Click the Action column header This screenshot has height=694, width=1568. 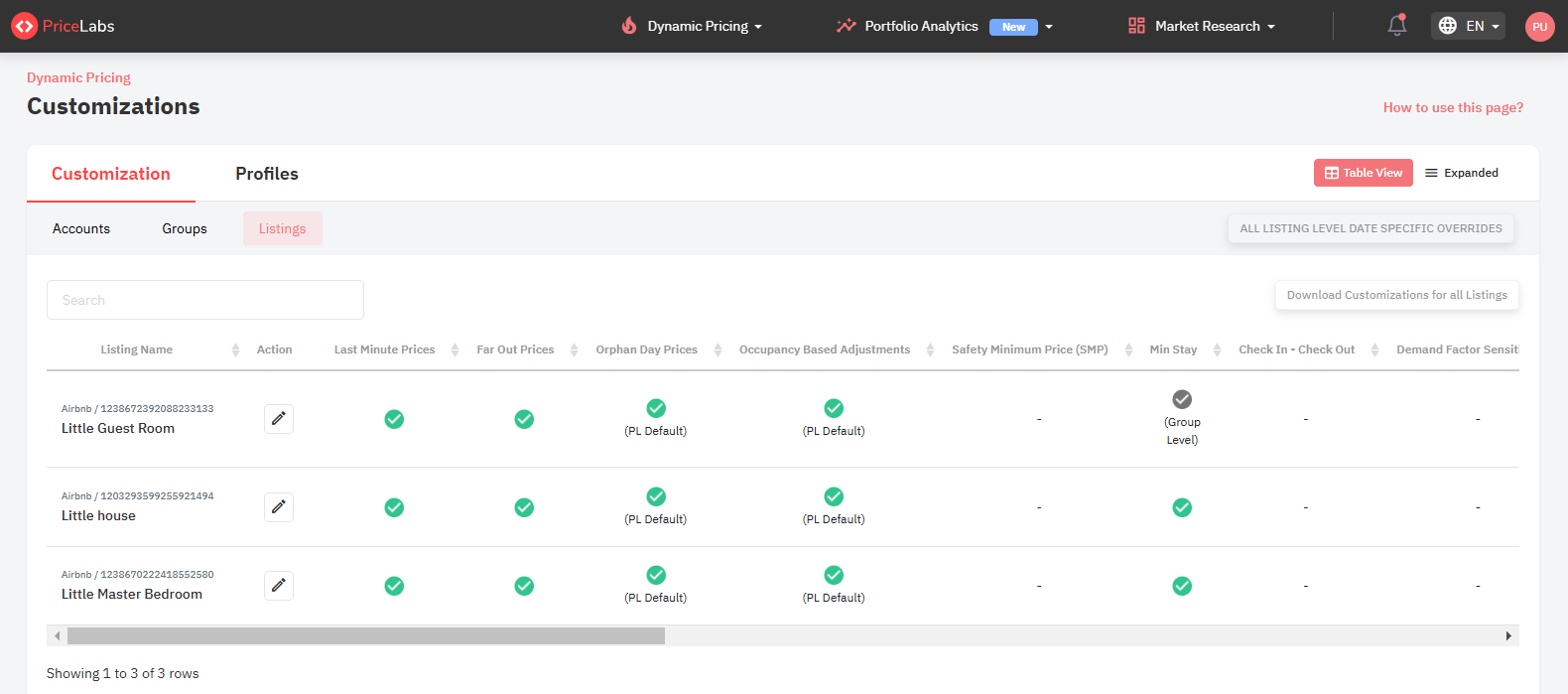[275, 349]
